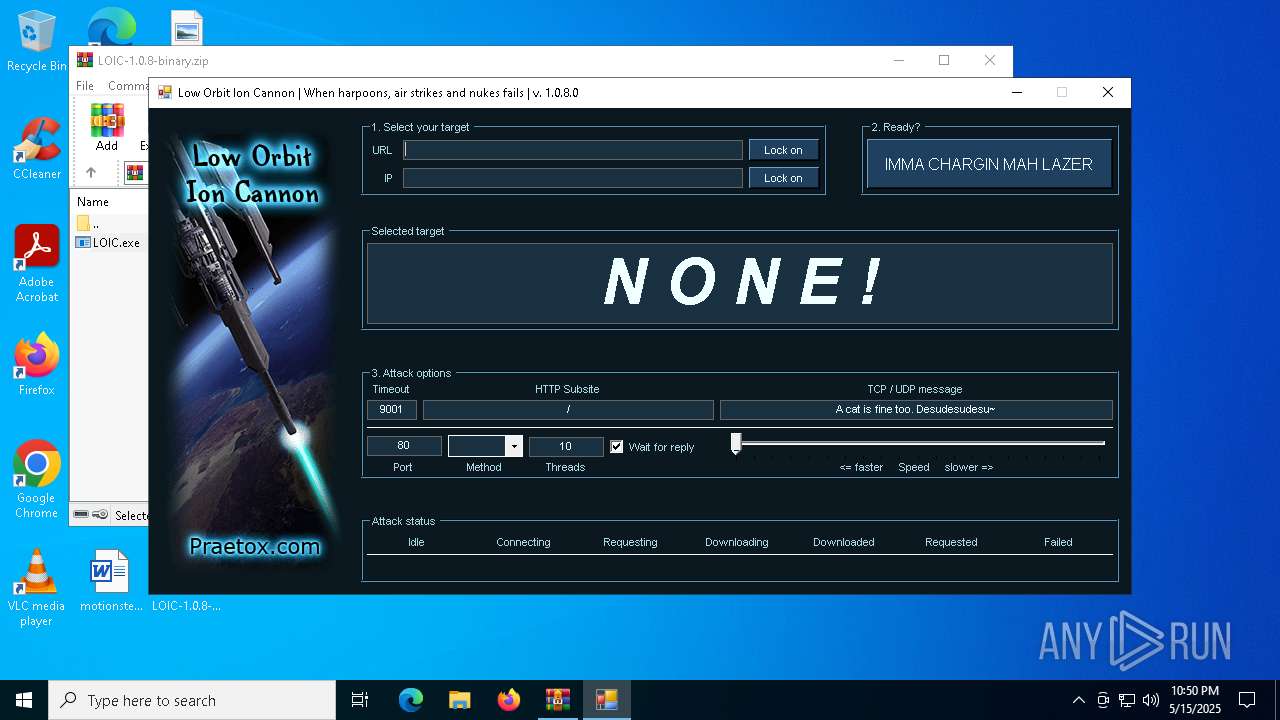Focus the IP target input field

tap(573, 178)
